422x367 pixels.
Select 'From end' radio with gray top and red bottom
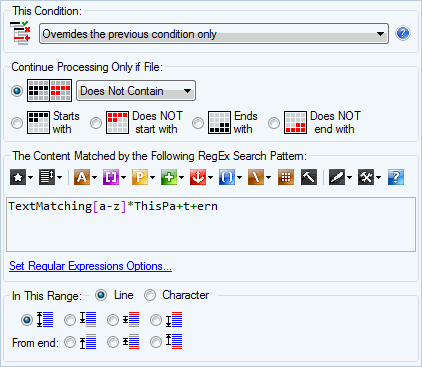click(113, 342)
